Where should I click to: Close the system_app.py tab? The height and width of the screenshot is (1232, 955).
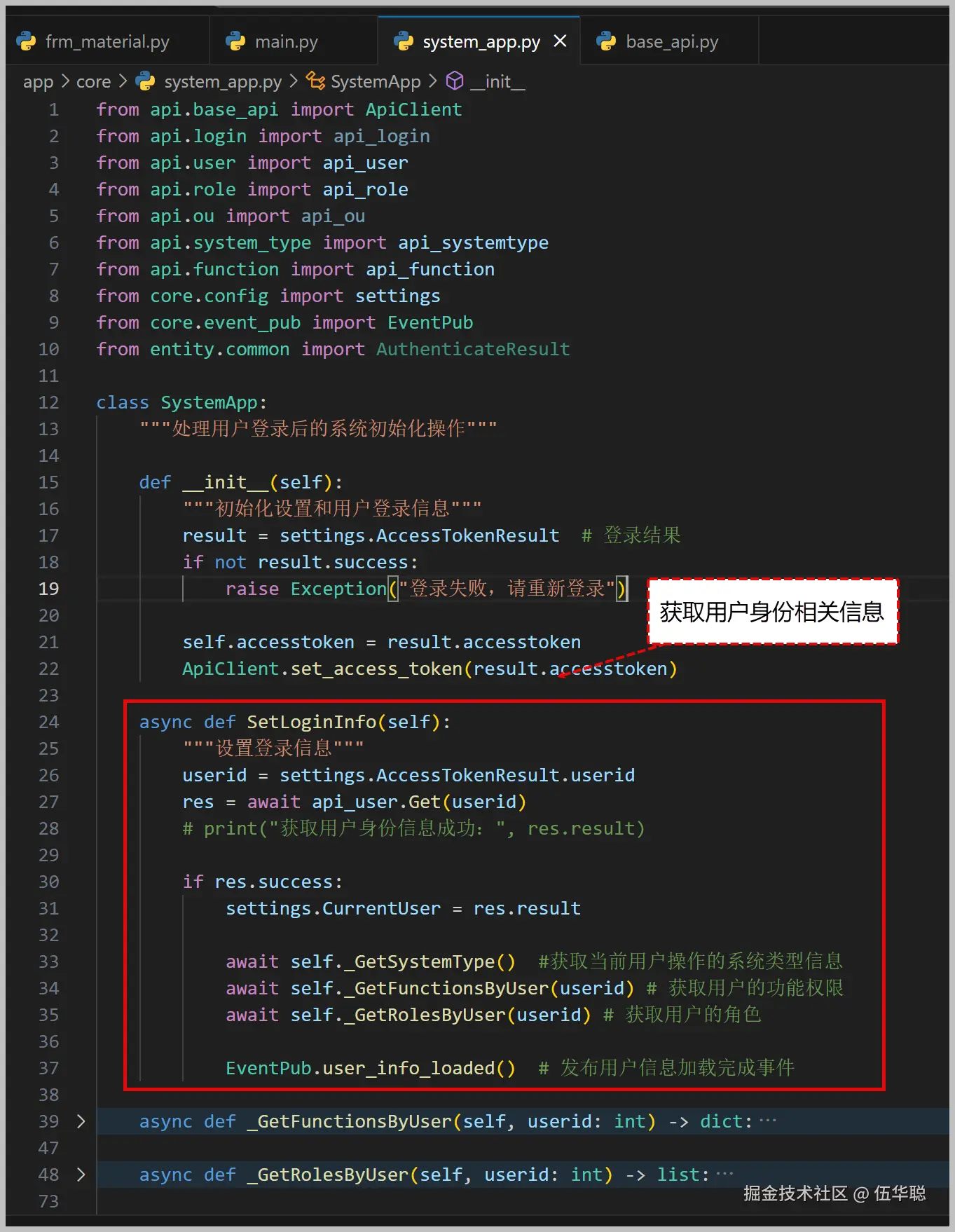click(560, 41)
